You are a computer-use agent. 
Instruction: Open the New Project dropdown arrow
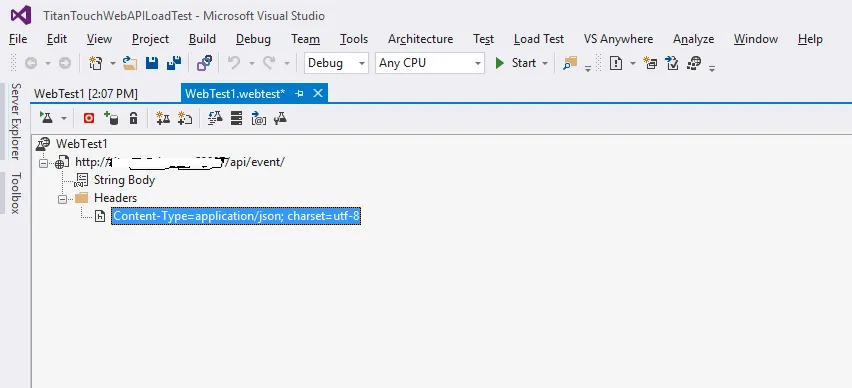coord(112,64)
